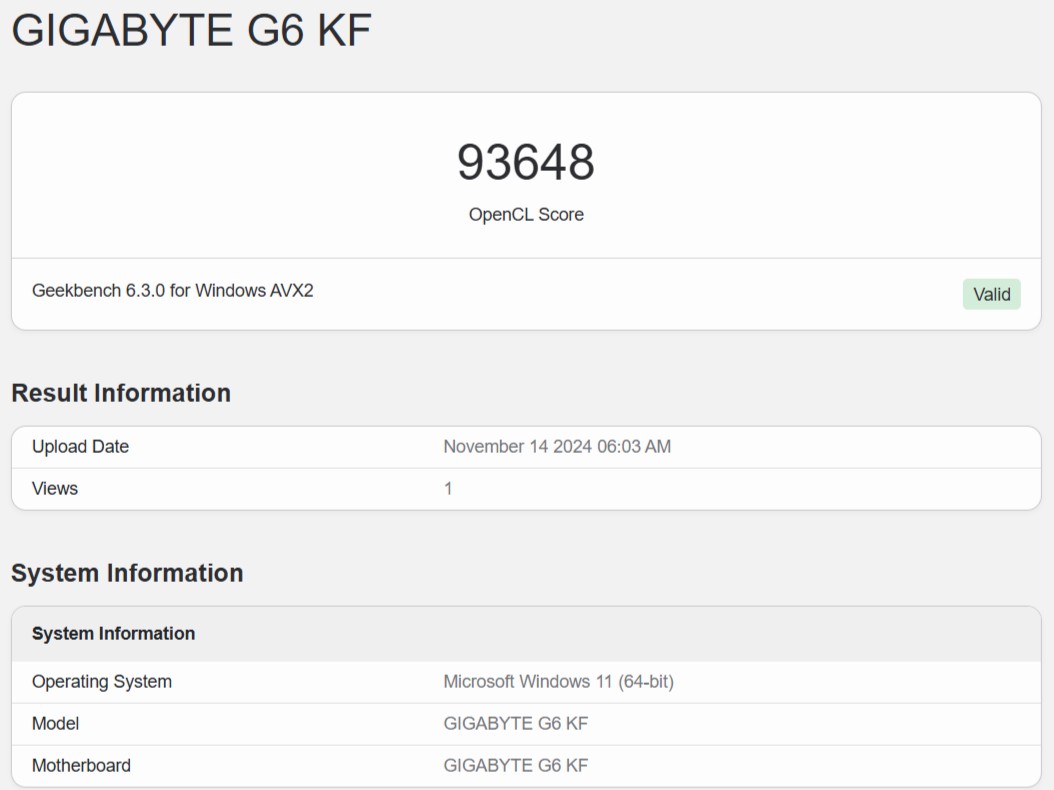
Task: Select the Motherboard value GIGABYTE G6 KF
Action: point(516,765)
